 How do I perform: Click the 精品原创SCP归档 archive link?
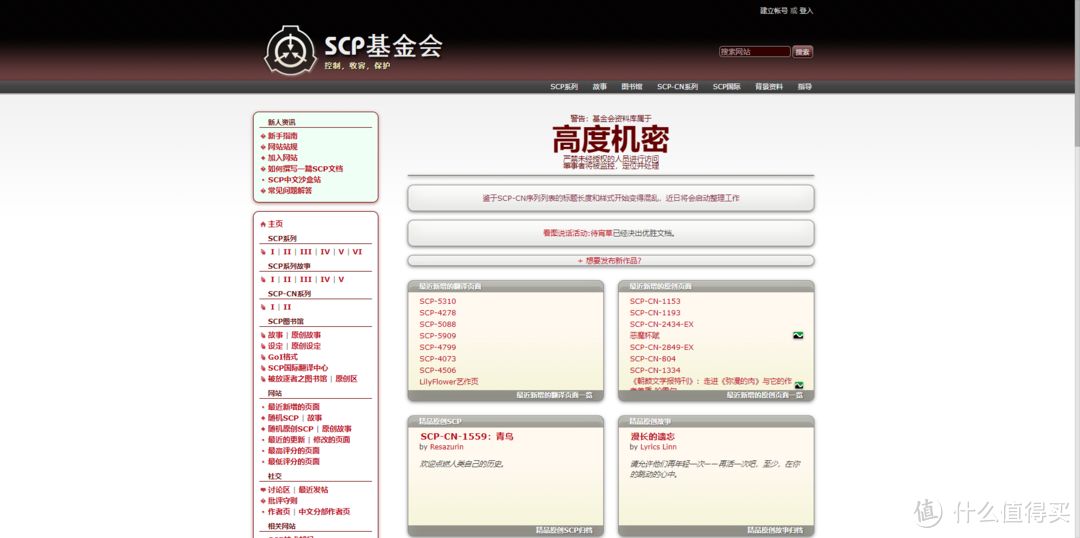[563, 530]
